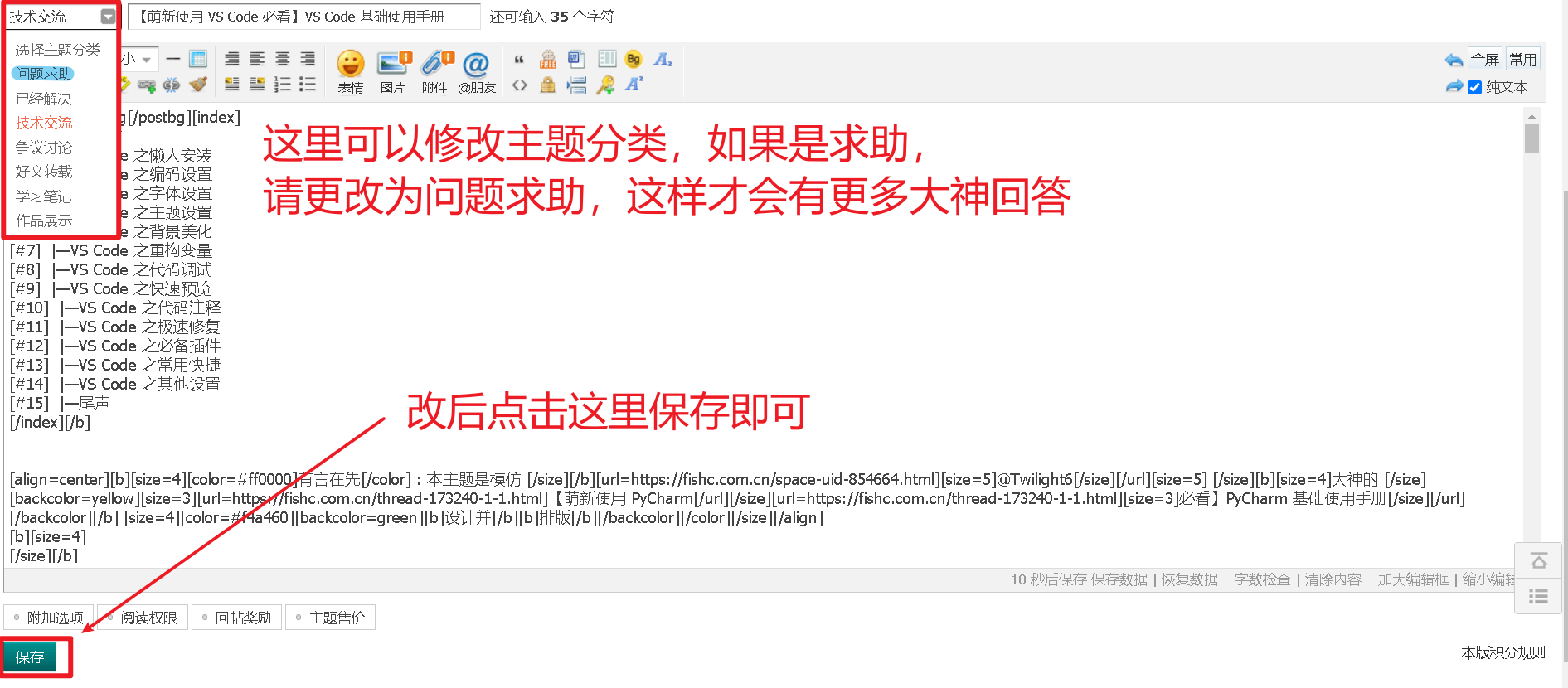Redo the edit with the blue forward arrow
The image size is (1568, 688).
(x=1454, y=86)
